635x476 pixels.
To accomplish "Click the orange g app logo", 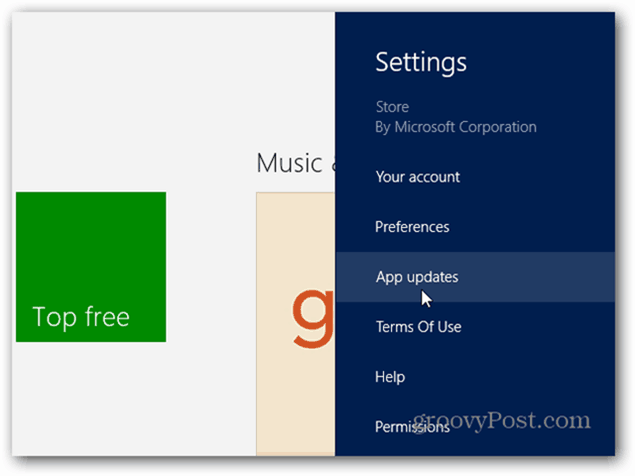I will coord(313,318).
